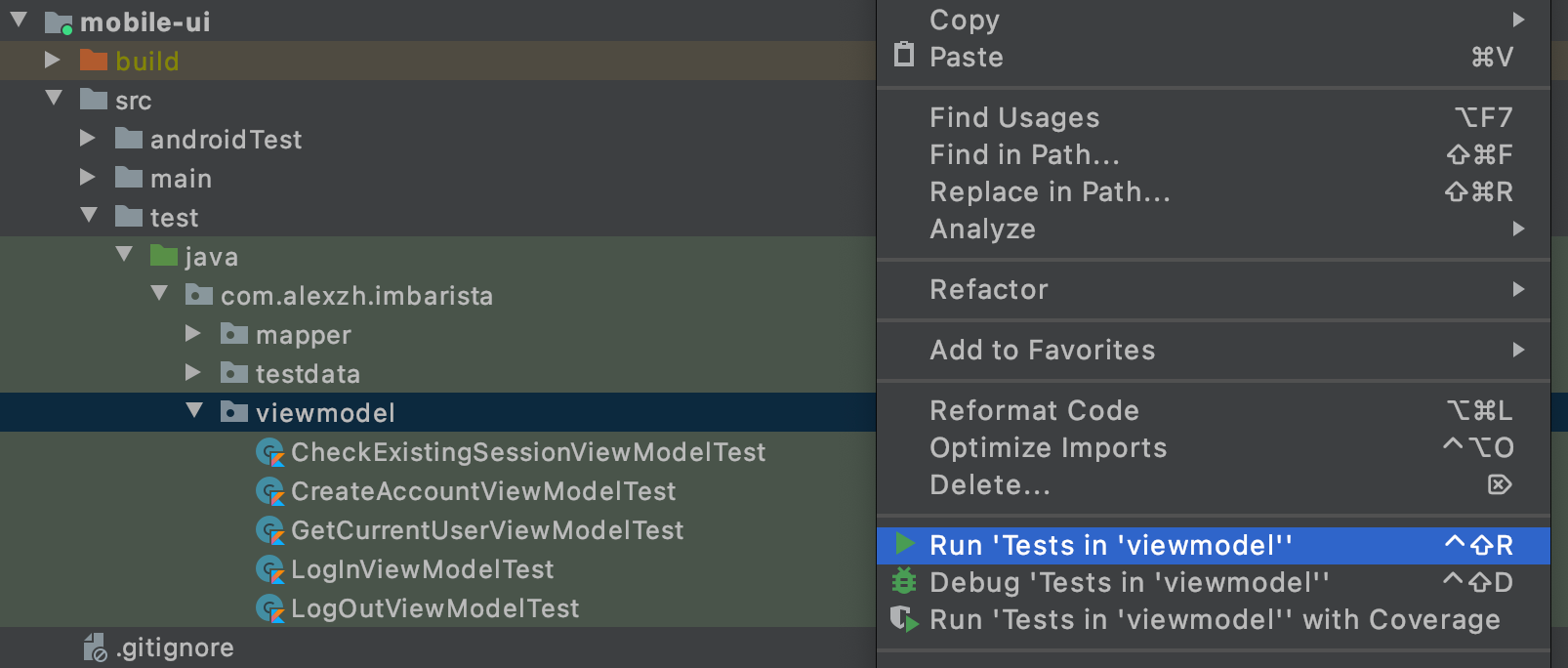Click the Kotlin file icon beside LogOutViewModelTest
This screenshot has width=1568, height=668.
pyautogui.click(x=269, y=608)
